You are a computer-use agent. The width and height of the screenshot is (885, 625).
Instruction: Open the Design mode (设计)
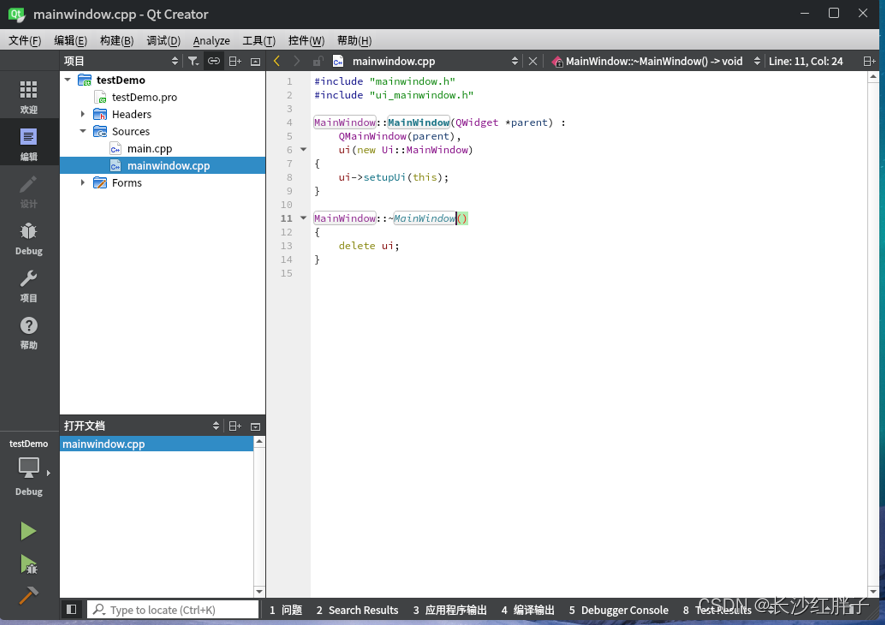click(x=29, y=191)
